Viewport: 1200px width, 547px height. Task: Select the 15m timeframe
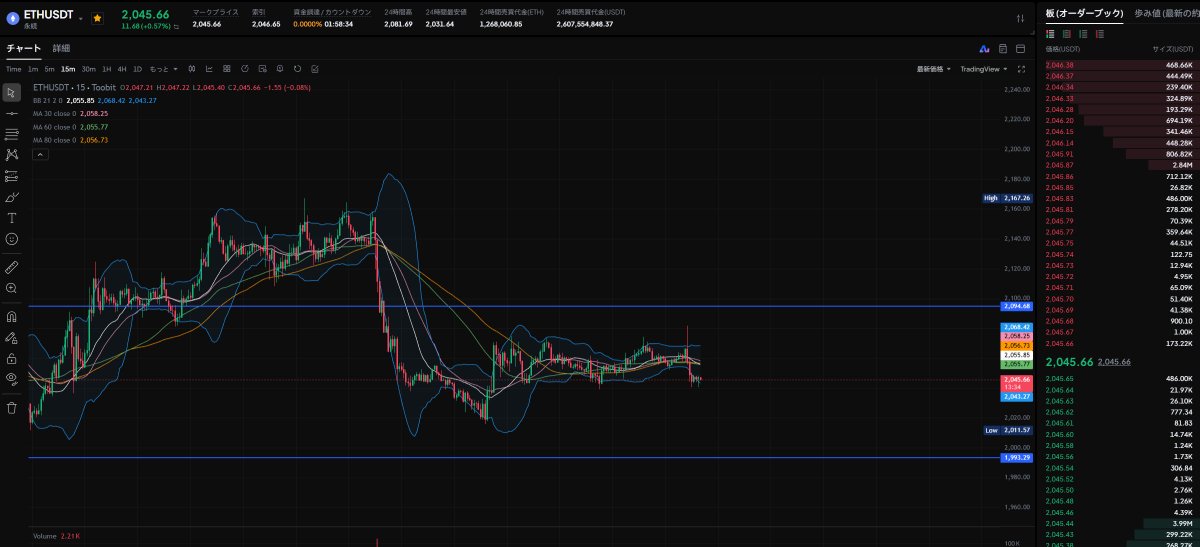[68, 69]
